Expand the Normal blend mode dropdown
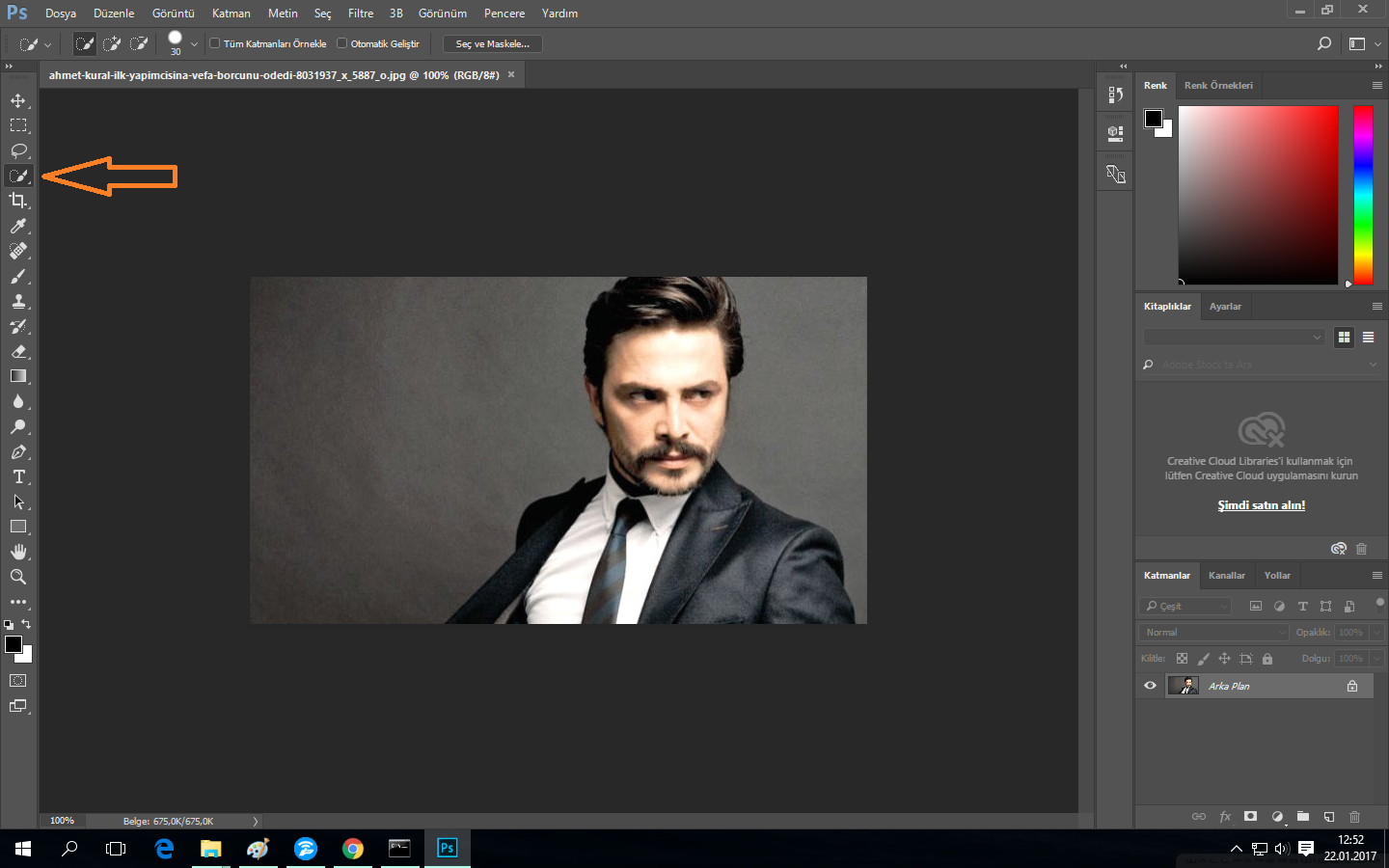Image resolution: width=1389 pixels, height=868 pixels. [x=1214, y=633]
